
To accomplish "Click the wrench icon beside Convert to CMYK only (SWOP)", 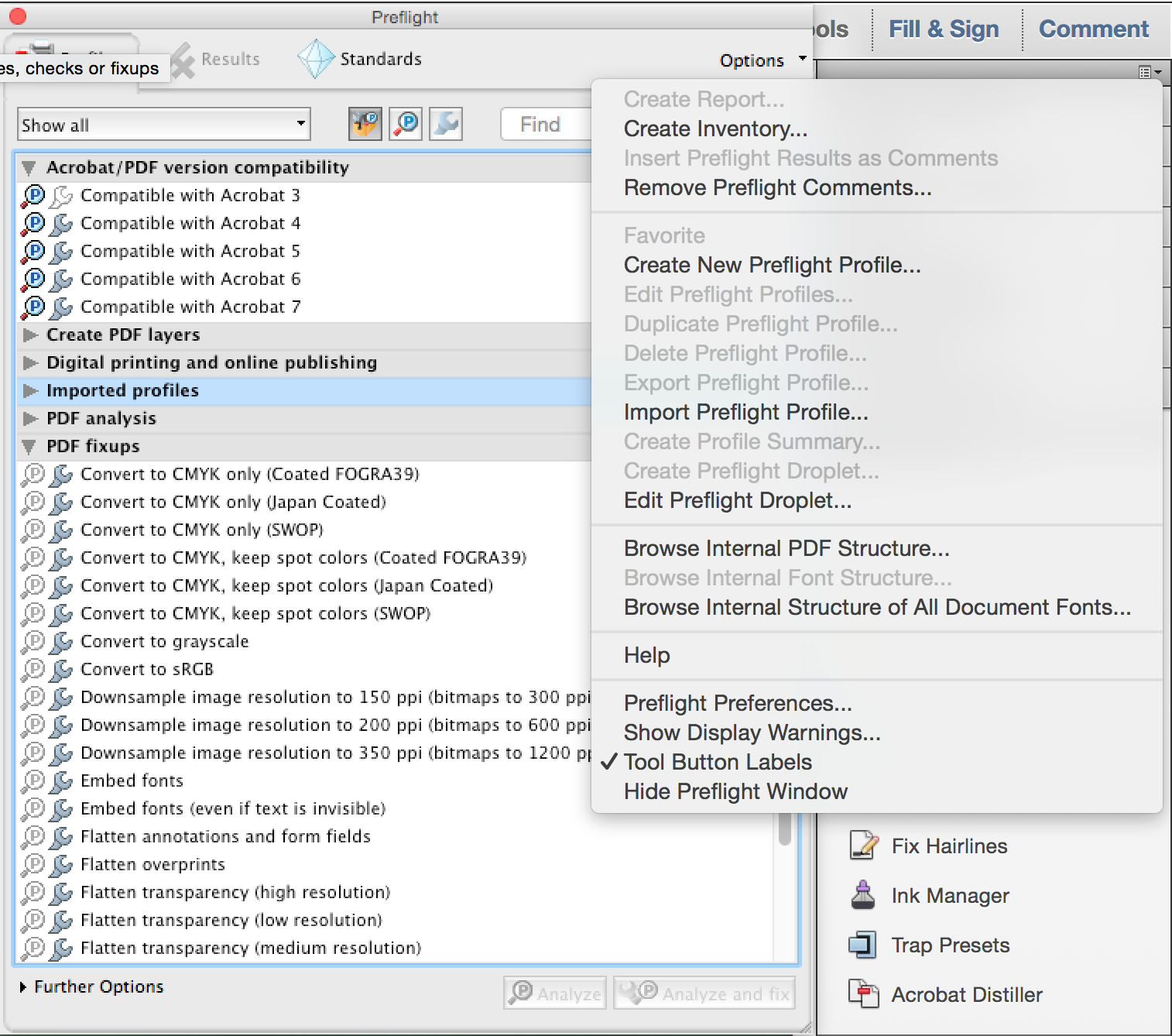I will click(x=60, y=530).
